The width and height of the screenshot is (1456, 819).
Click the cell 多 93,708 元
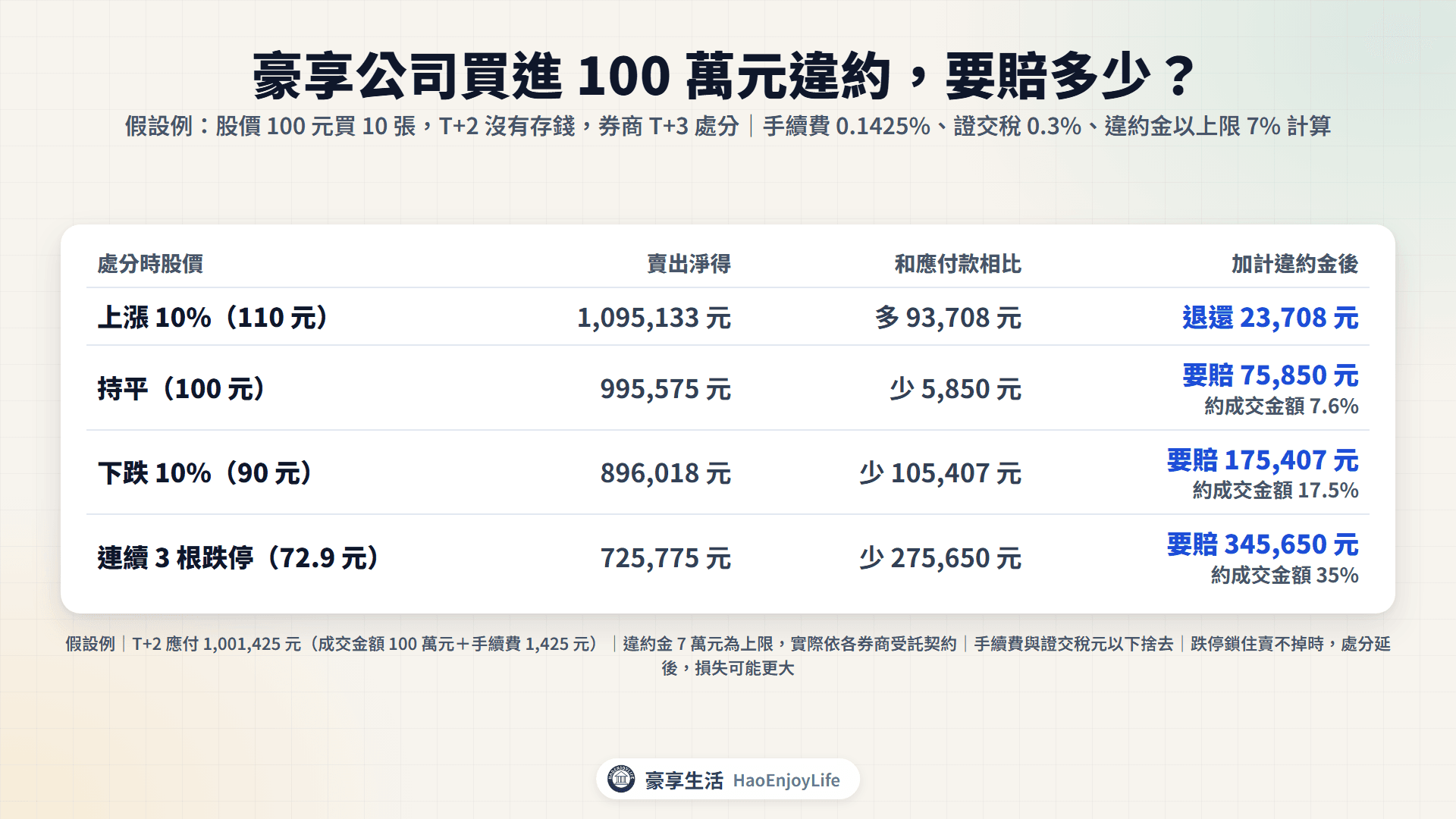coord(948,318)
